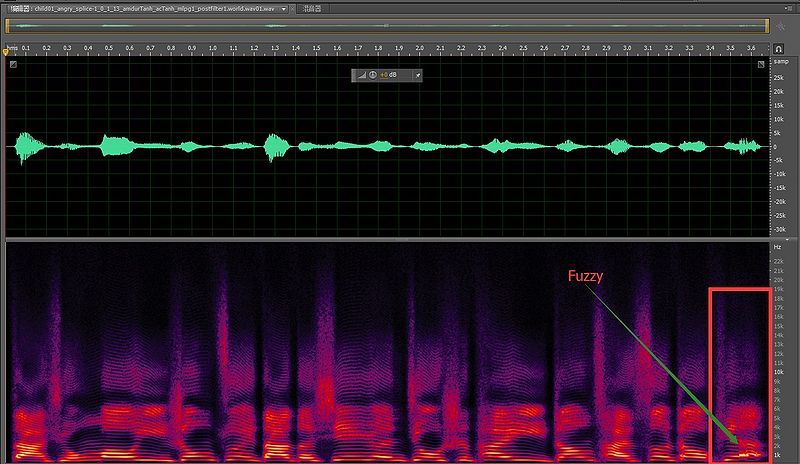Click the zoom navigator icon right of overview
The width and height of the screenshot is (800, 464).
[779, 26]
